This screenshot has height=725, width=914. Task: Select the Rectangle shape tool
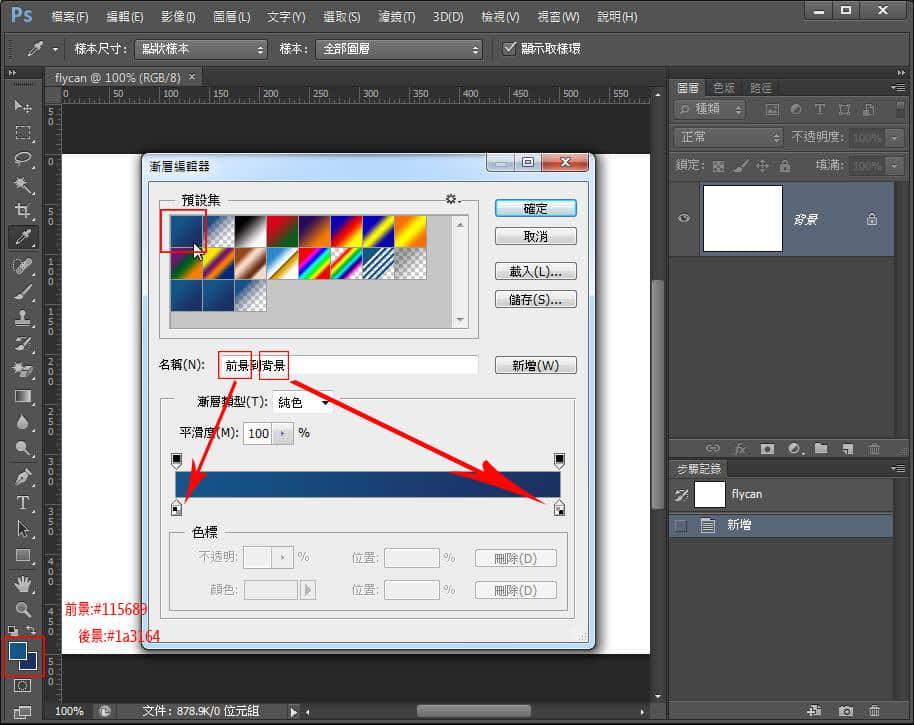23,555
